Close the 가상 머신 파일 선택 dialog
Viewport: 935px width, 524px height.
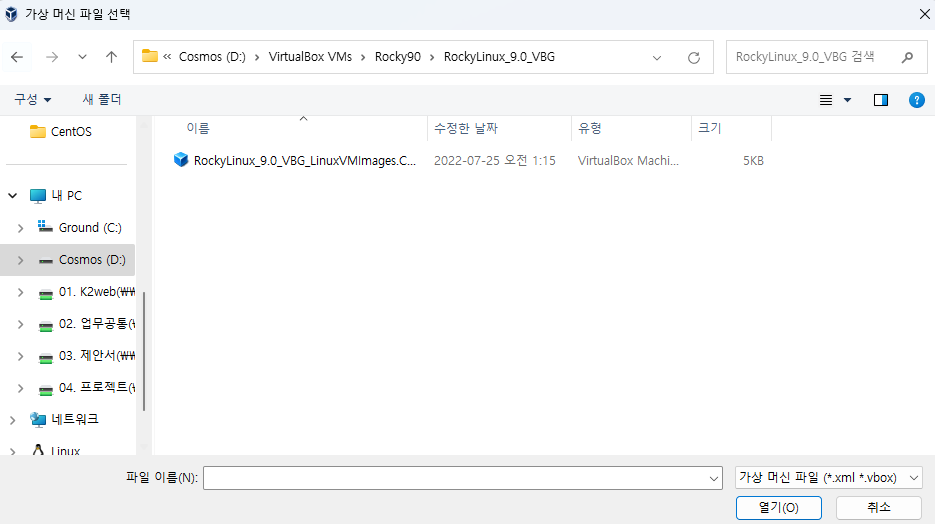(924, 14)
